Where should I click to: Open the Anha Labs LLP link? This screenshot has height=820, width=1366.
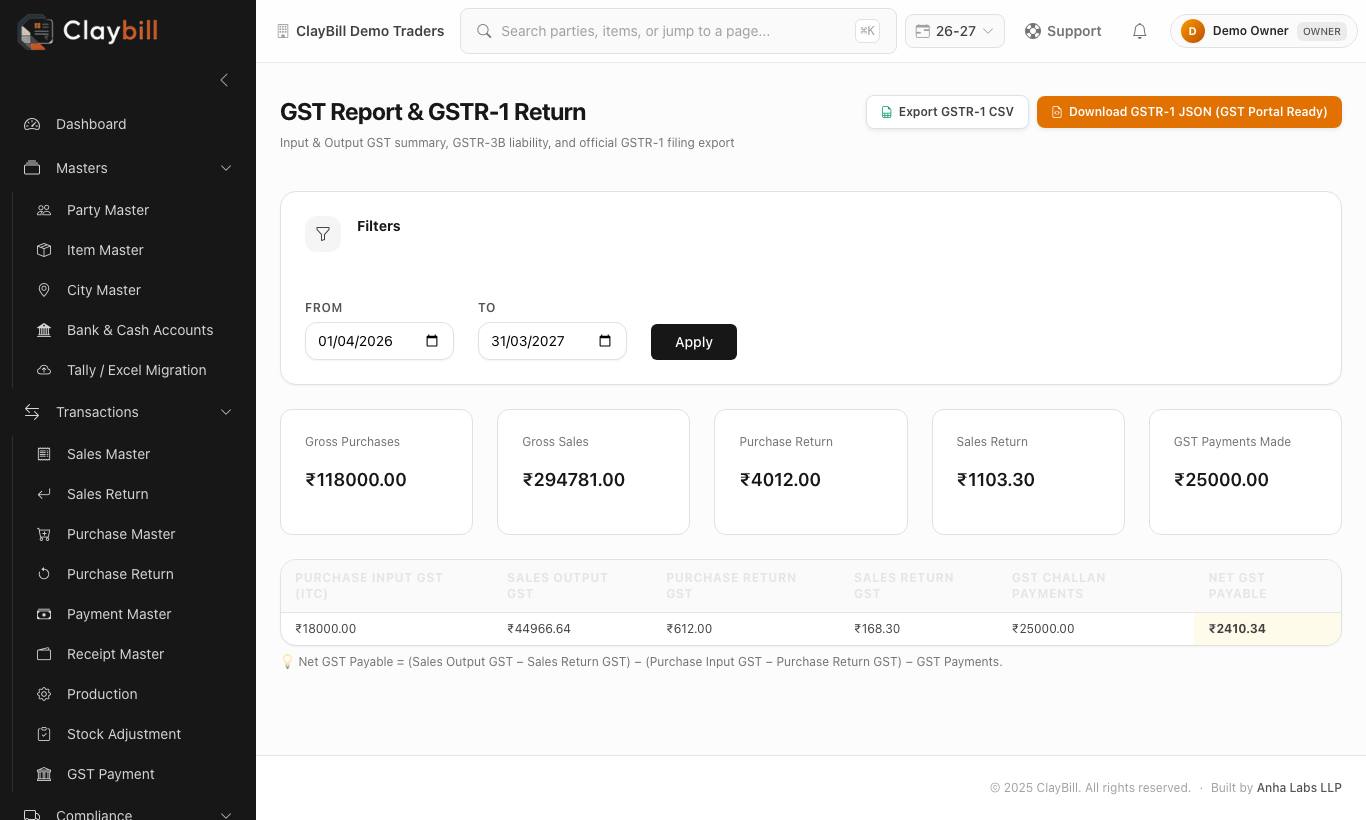click(1299, 788)
